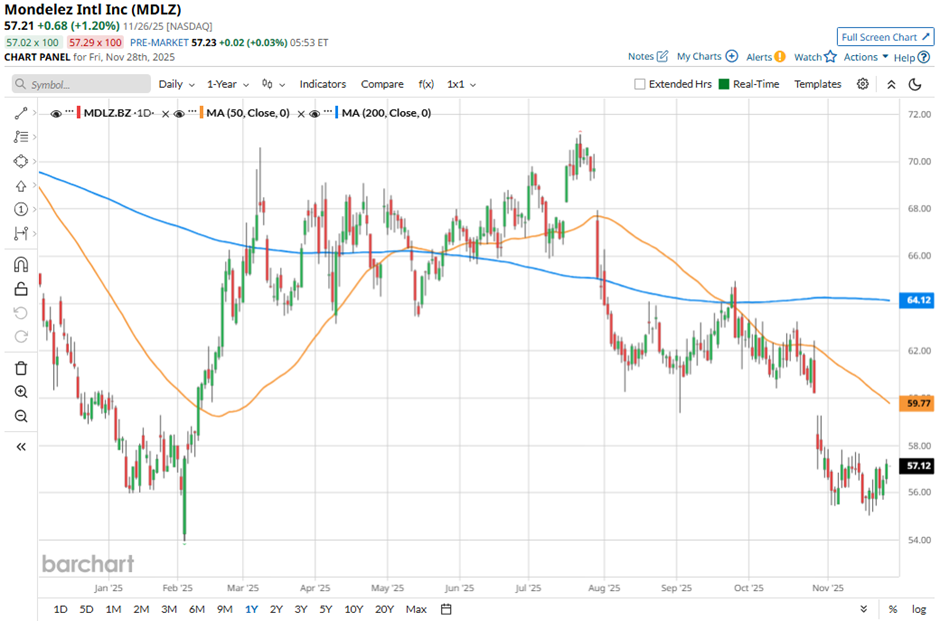
Task: Open the Templates link
Action: (x=817, y=84)
